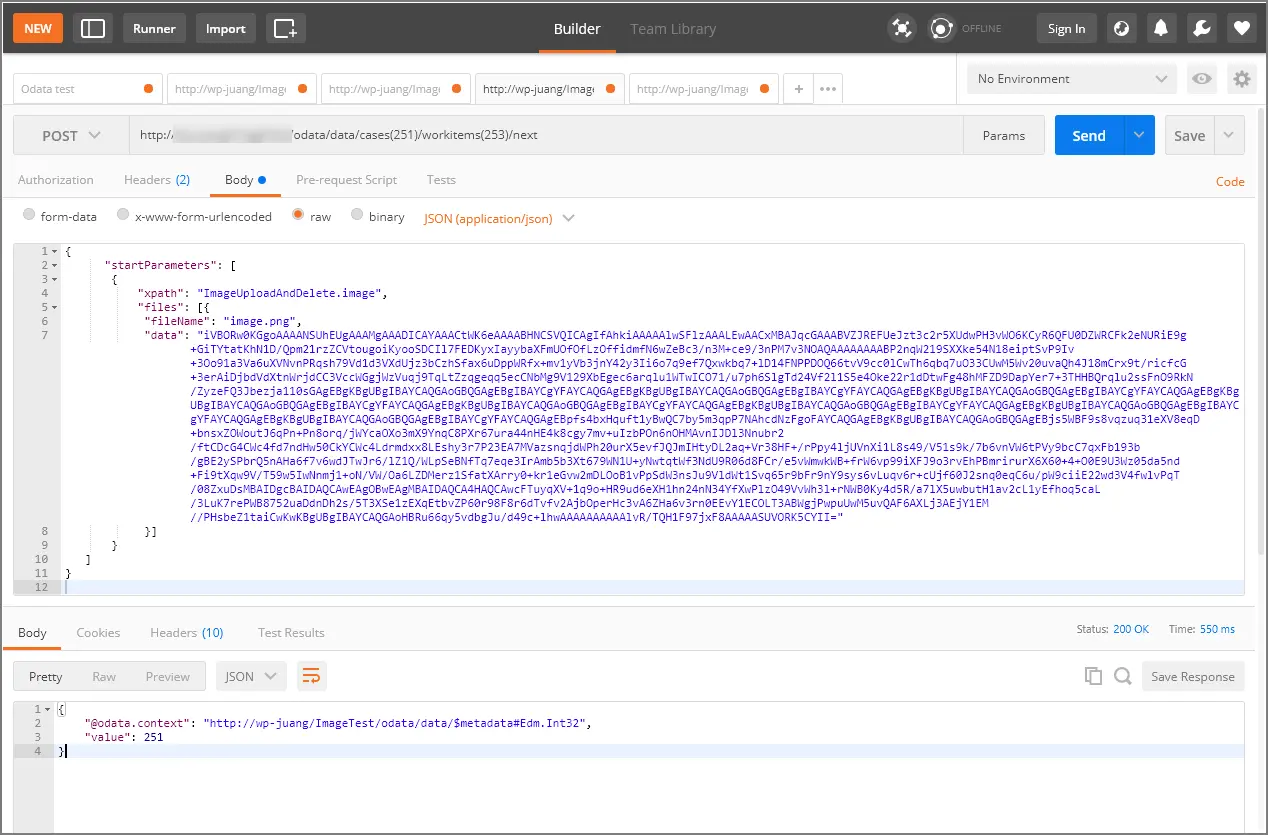The width and height of the screenshot is (1268, 835).
Task: Open response format JSON dropdown
Action: tap(251, 676)
